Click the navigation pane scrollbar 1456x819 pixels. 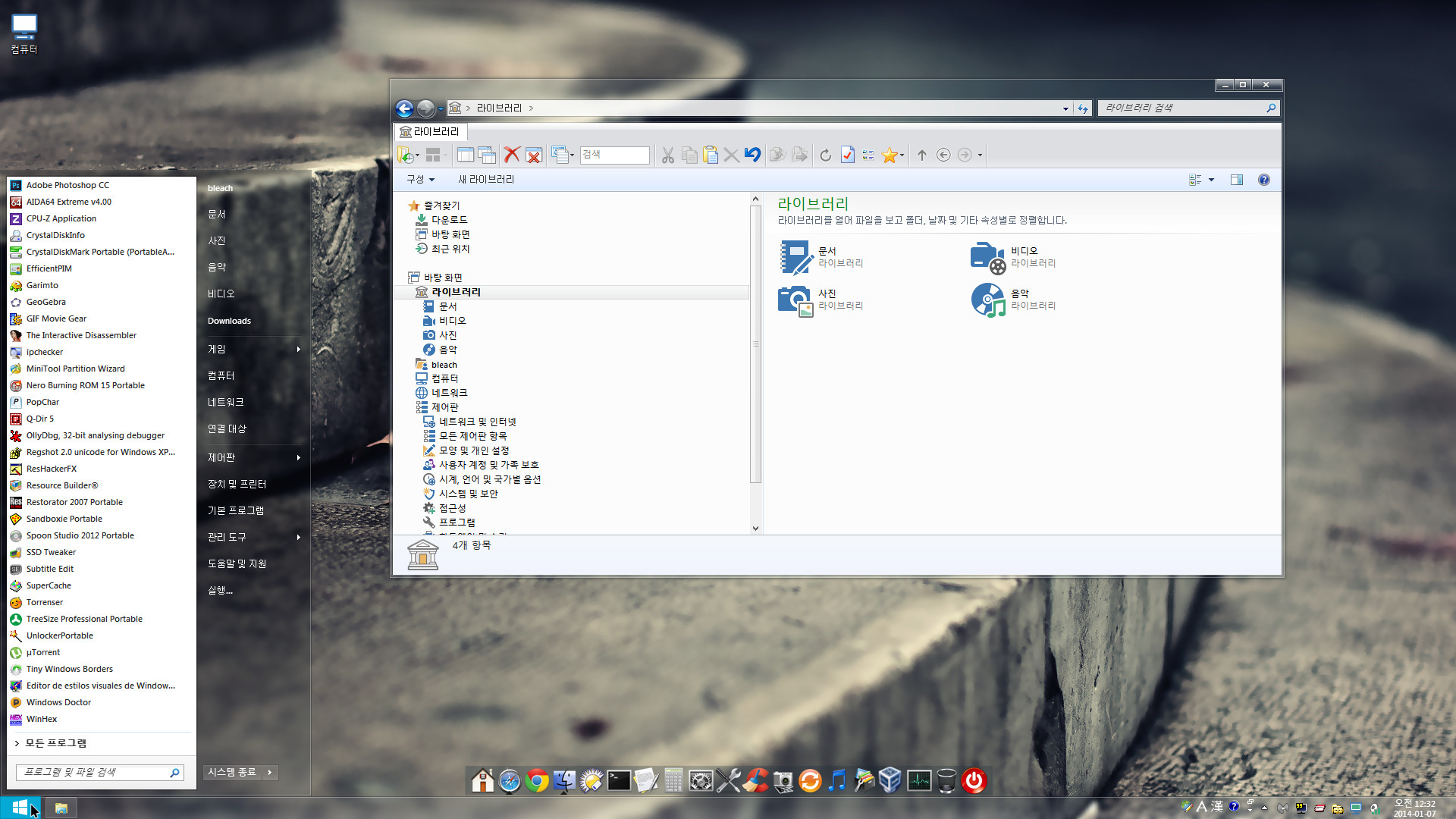pyautogui.click(x=755, y=344)
